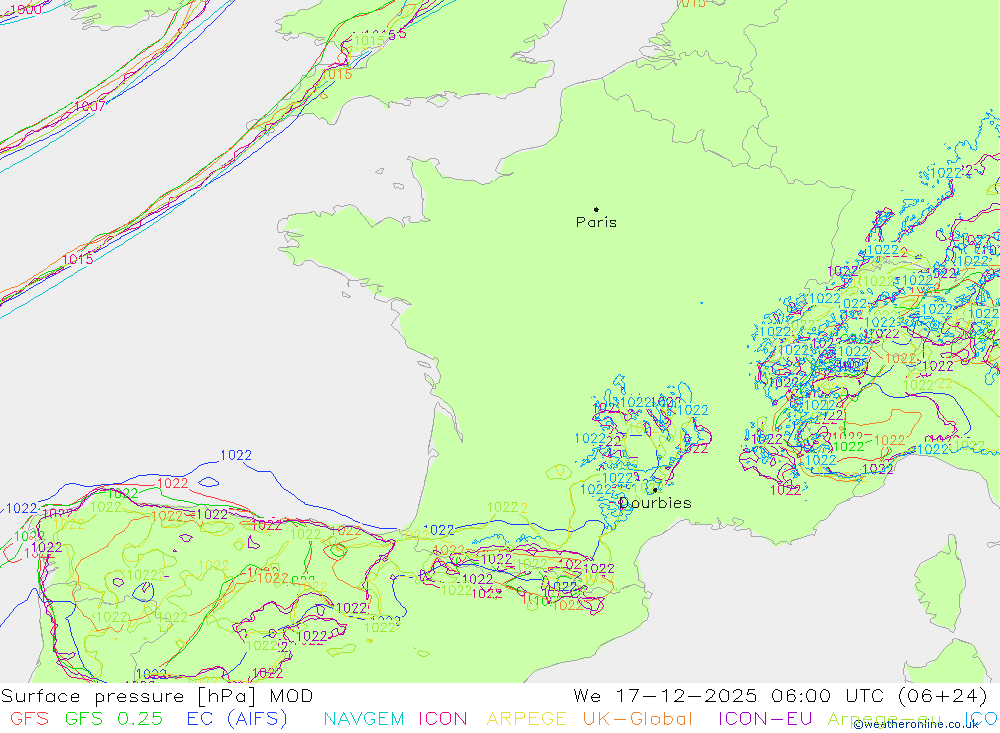Select the cyan NAVGEM legend entry
The width and height of the screenshot is (1000, 733).
[364, 719]
